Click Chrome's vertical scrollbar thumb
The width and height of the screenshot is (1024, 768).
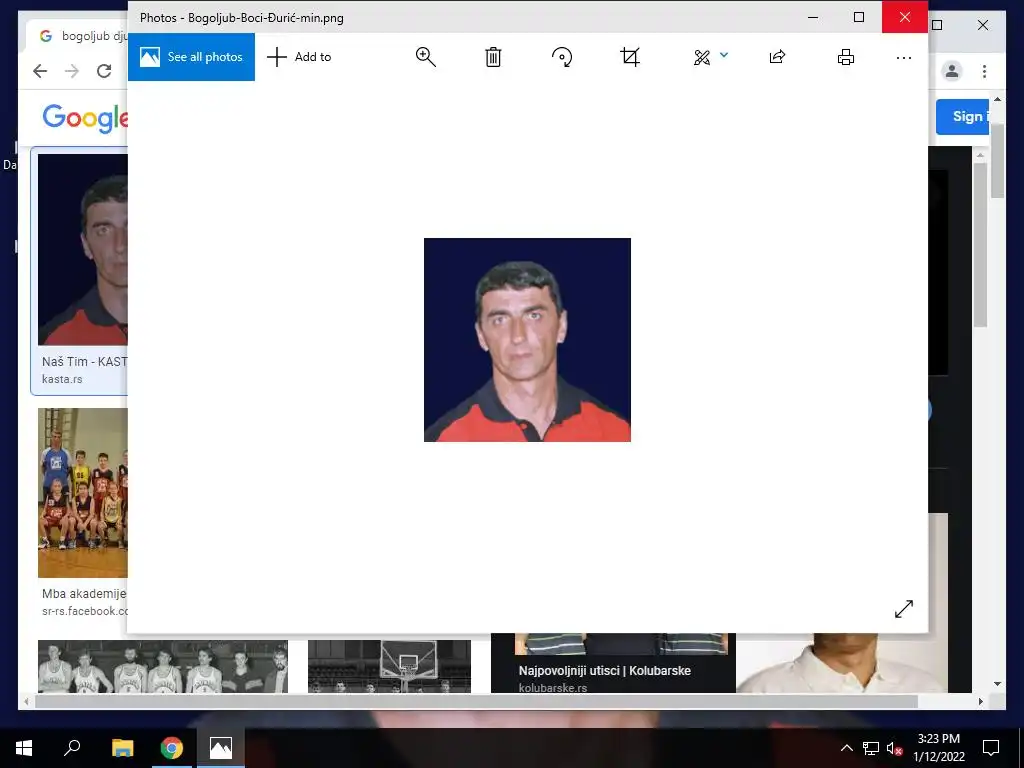click(x=997, y=161)
